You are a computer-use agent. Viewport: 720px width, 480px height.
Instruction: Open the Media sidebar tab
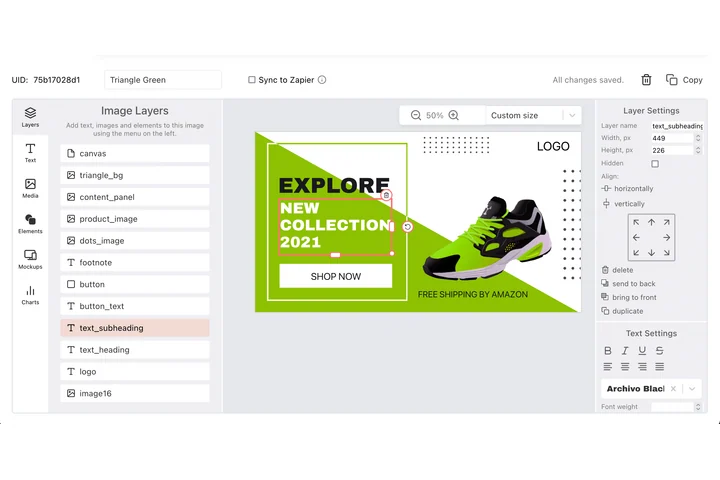[30, 188]
